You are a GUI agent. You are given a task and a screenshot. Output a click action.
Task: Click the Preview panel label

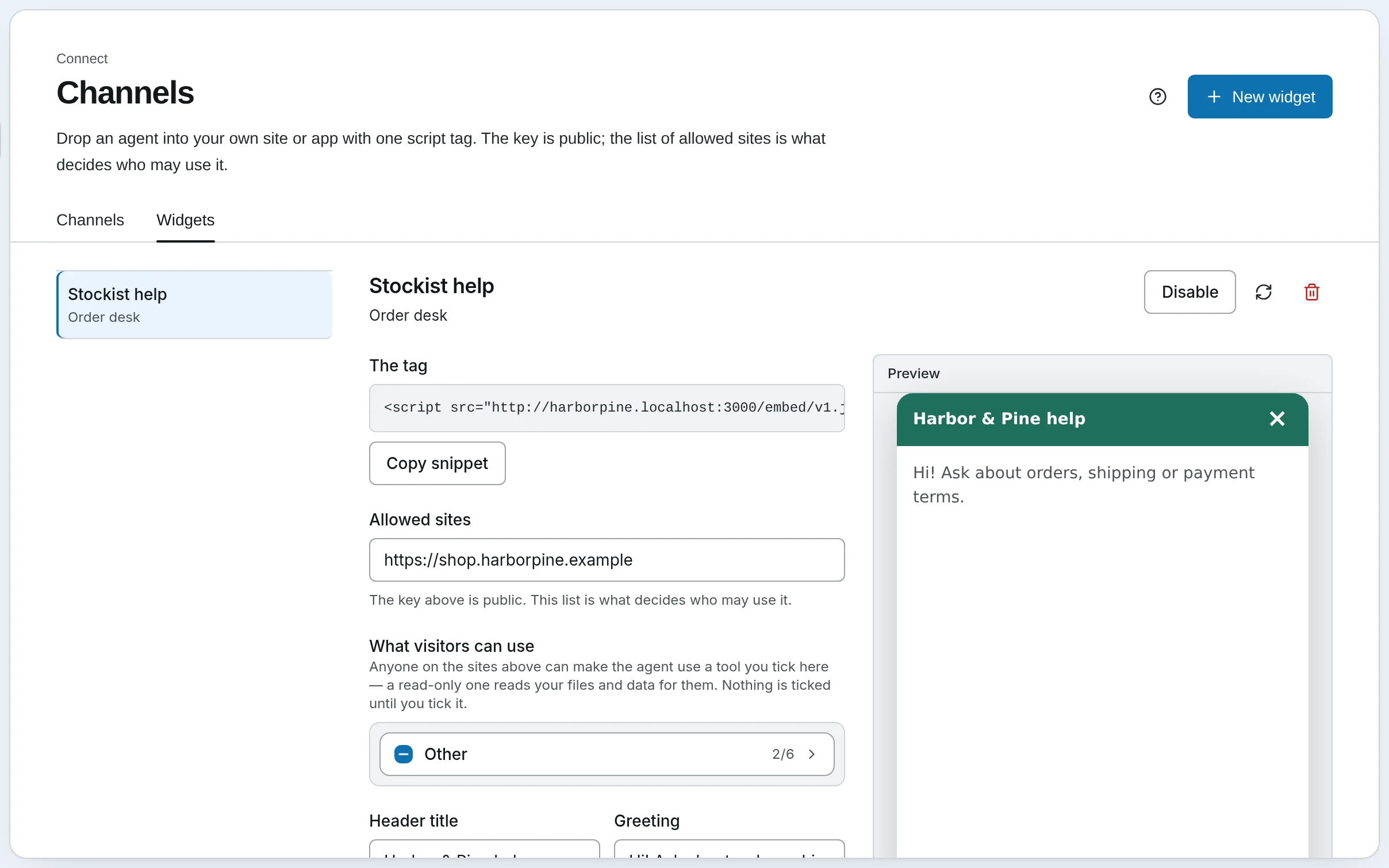(914, 374)
